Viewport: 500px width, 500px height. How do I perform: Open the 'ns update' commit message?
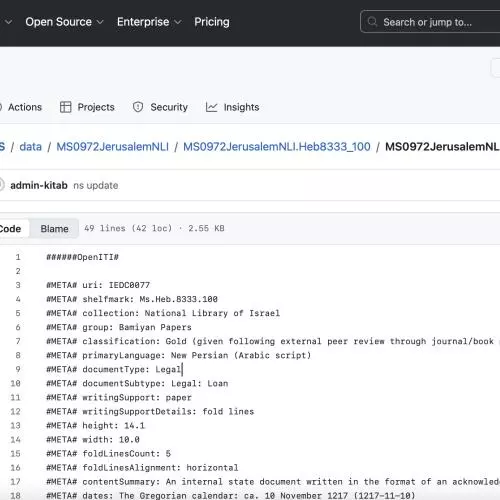96,185
